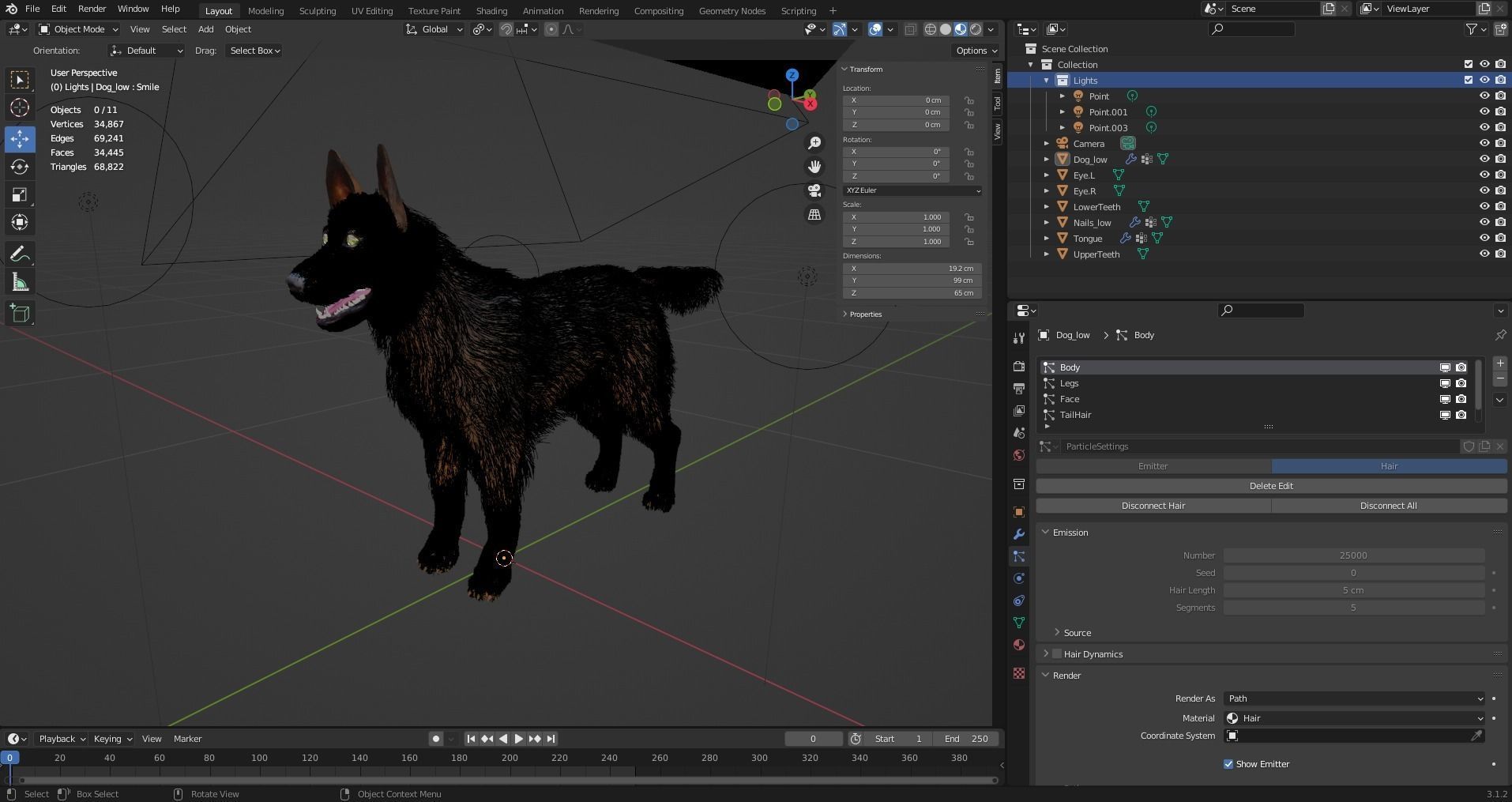Pin the properties editor context
The image size is (1512, 802).
coord(1499,335)
